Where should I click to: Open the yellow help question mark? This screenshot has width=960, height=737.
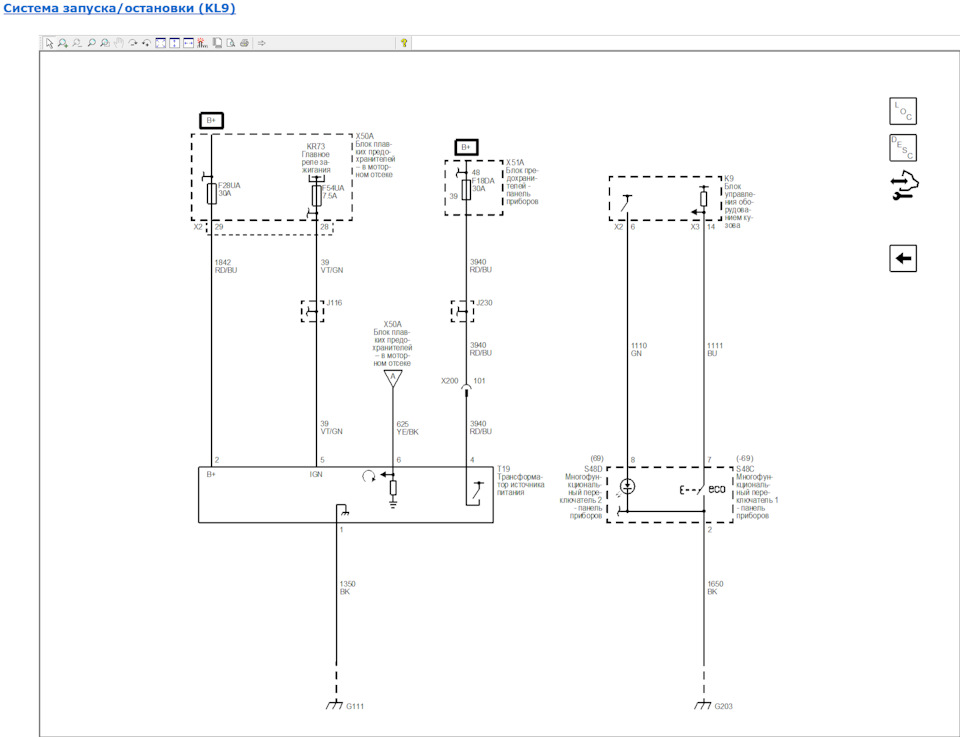coord(404,43)
